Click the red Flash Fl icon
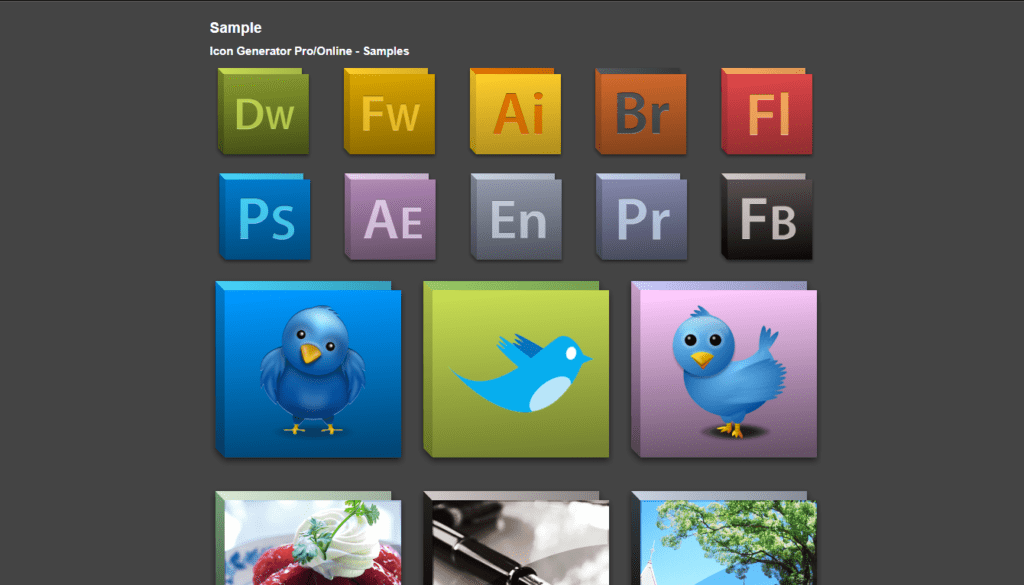This screenshot has width=1024, height=585. [x=766, y=112]
